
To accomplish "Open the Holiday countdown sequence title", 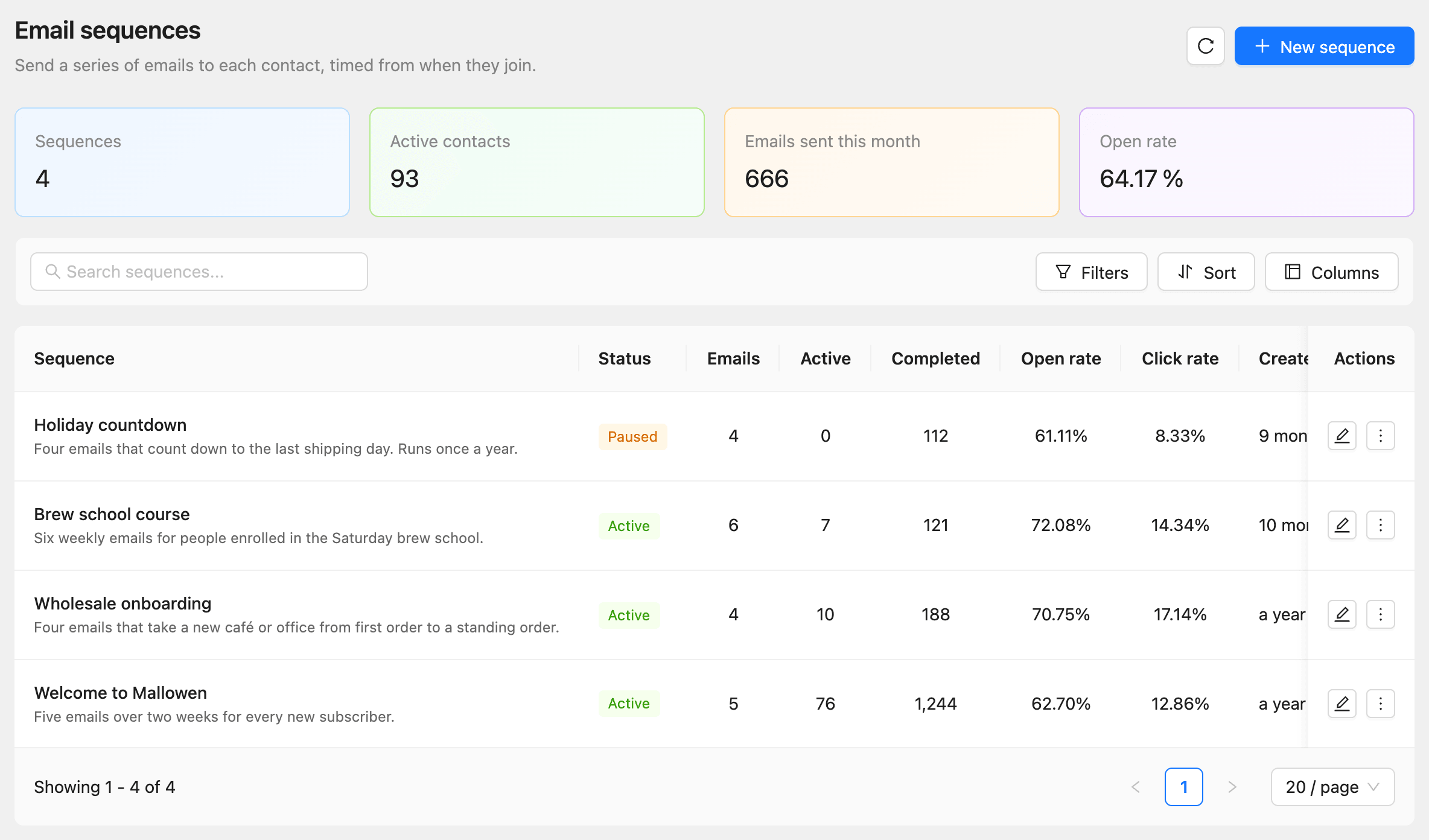I will coord(110,425).
